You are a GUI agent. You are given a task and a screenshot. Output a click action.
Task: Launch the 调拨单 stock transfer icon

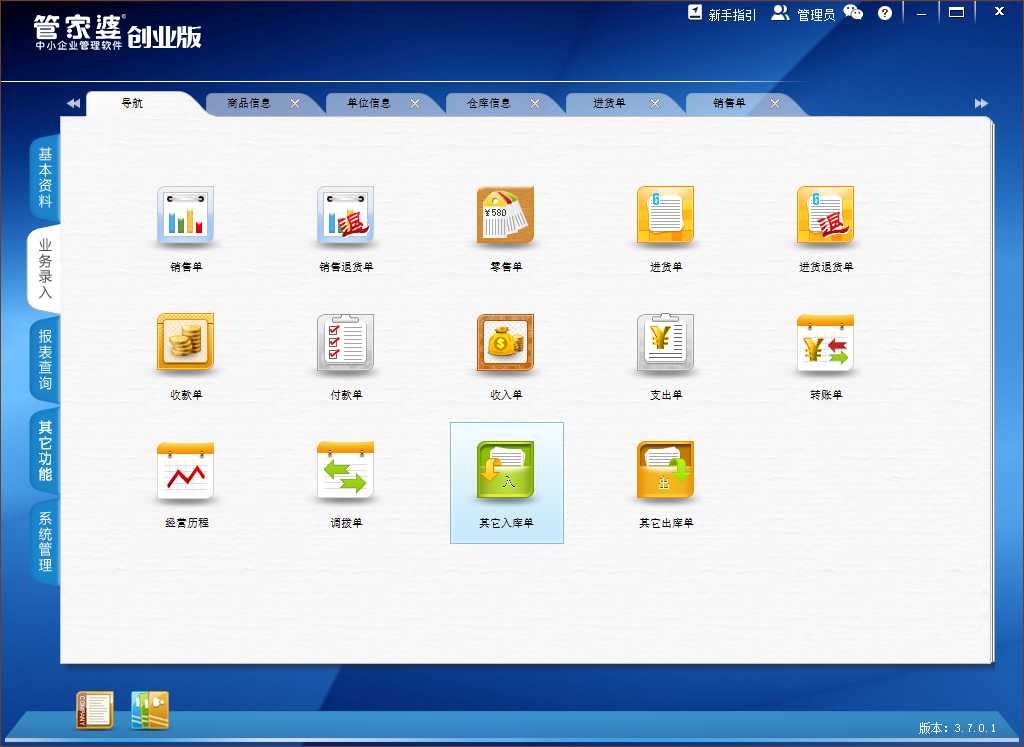point(346,472)
